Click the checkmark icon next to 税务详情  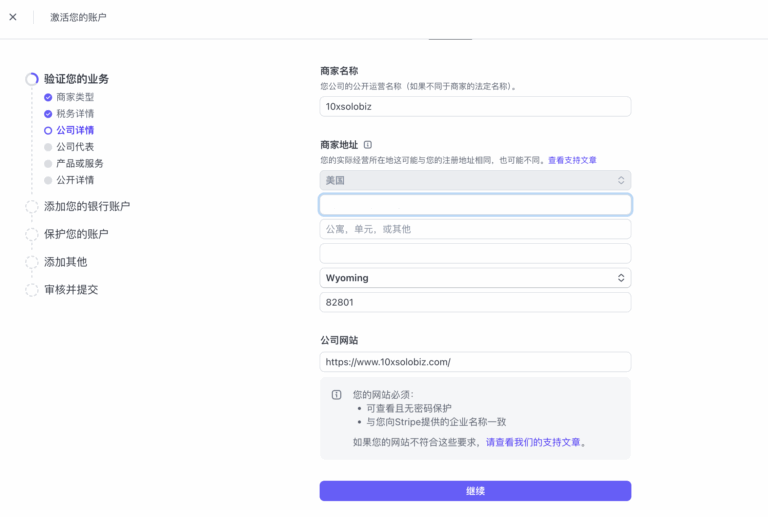pyautogui.click(x=48, y=114)
